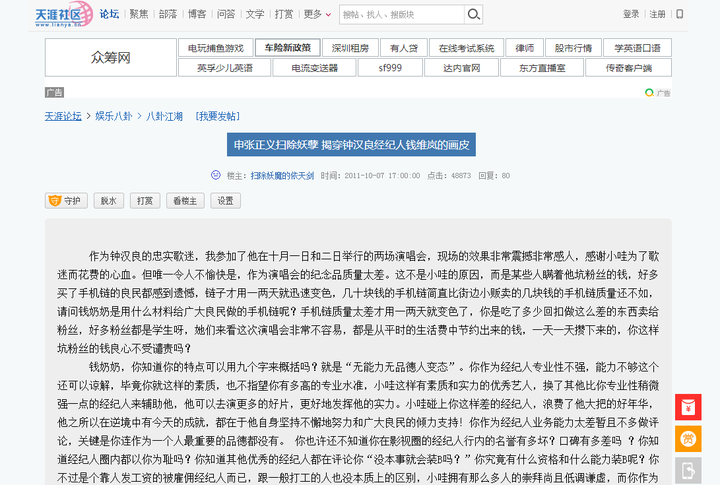The height and width of the screenshot is (485, 720).
Task: Click the 深圳租房 ad link
Action: coord(350,48)
